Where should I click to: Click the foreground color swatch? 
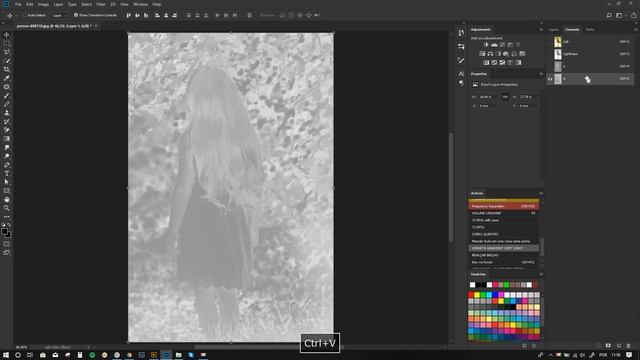pyautogui.click(x=4, y=231)
